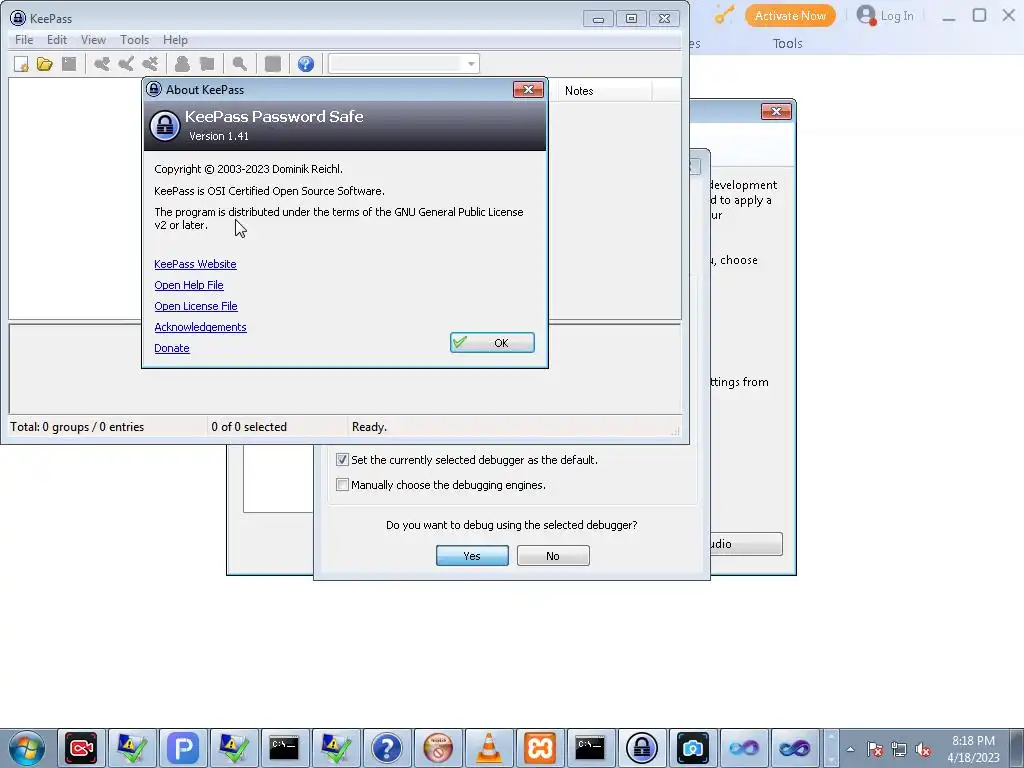Click OK in the About KeePass dialog
1024x768 pixels.
[x=492, y=343]
